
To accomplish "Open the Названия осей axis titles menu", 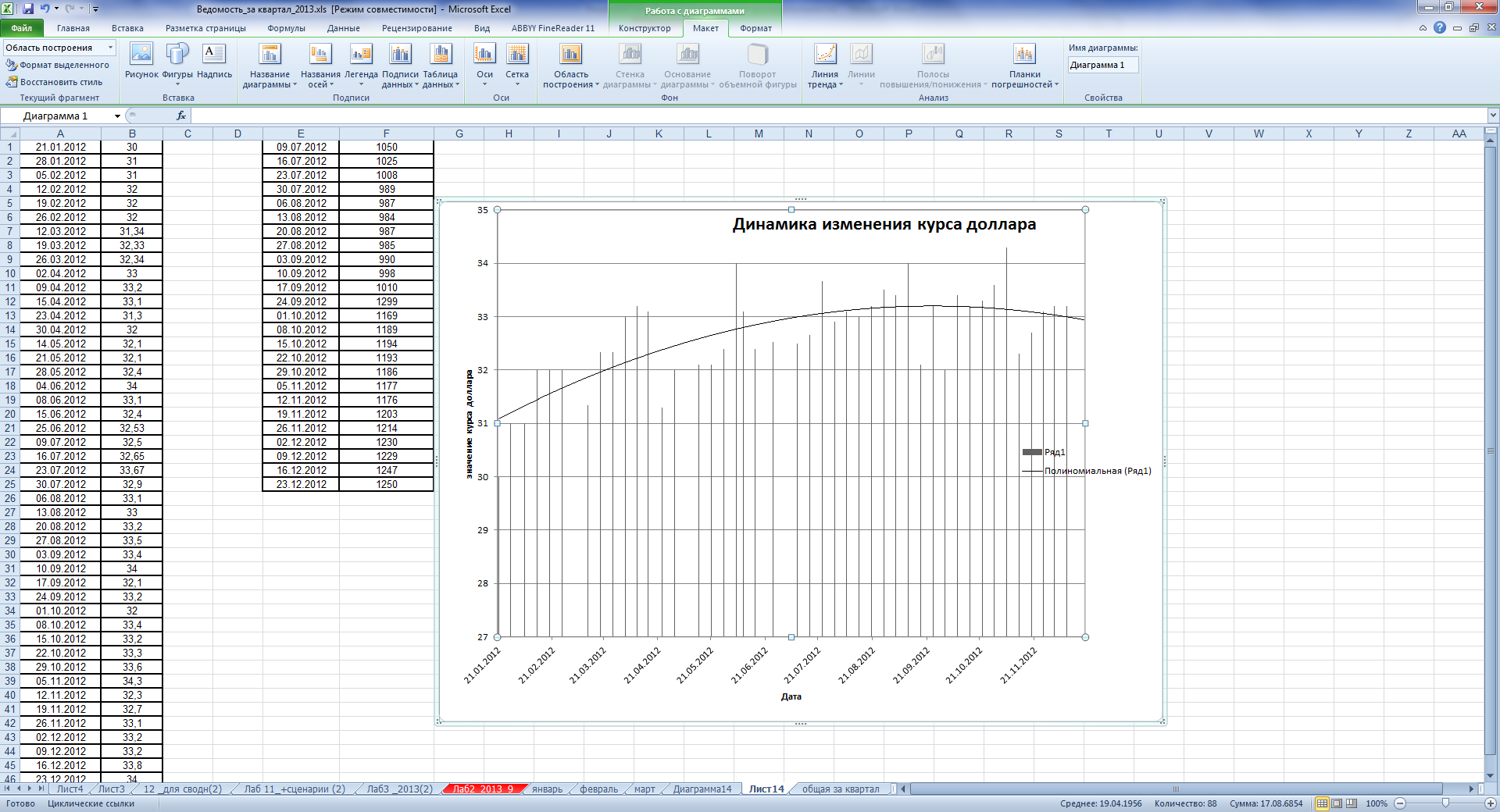I will pyautogui.click(x=320, y=66).
